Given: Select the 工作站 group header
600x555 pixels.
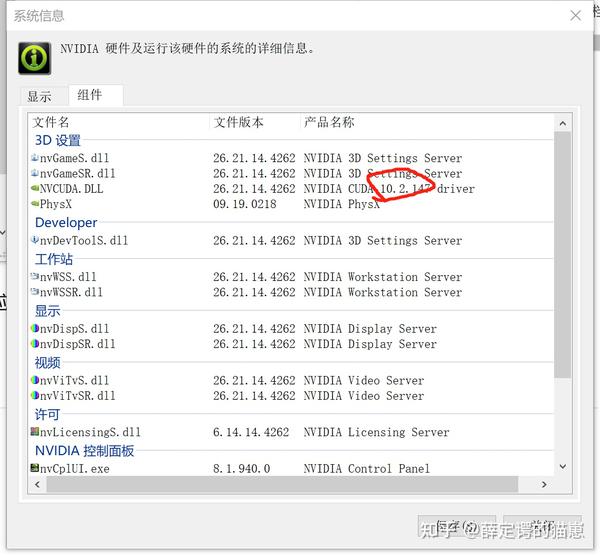Looking at the screenshot, I should [54, 259].
